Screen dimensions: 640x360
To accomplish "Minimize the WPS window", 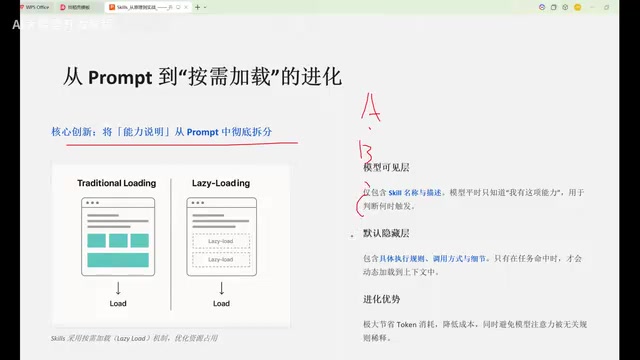I will click(593, 7).
